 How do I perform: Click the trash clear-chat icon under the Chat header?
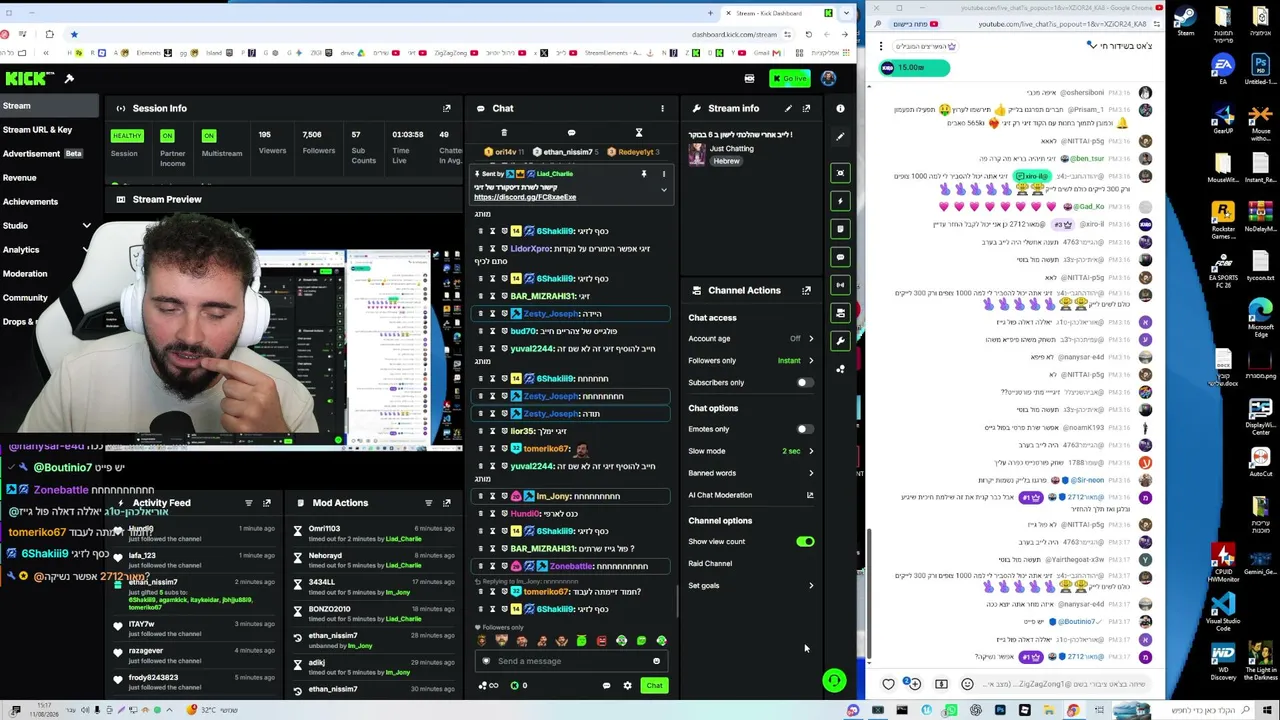(504, 133)
